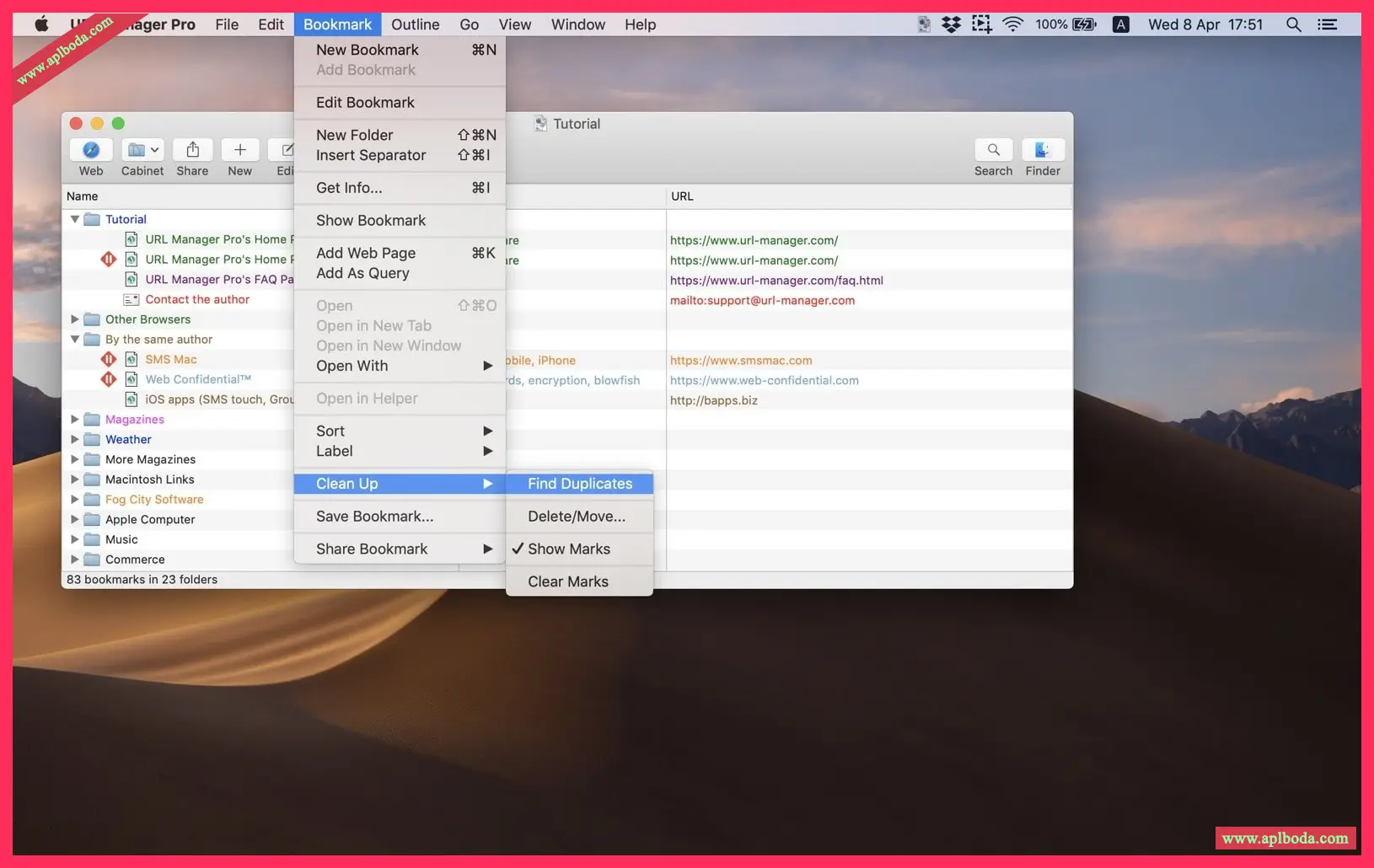Open the Open With submenu

pos(400,366)
